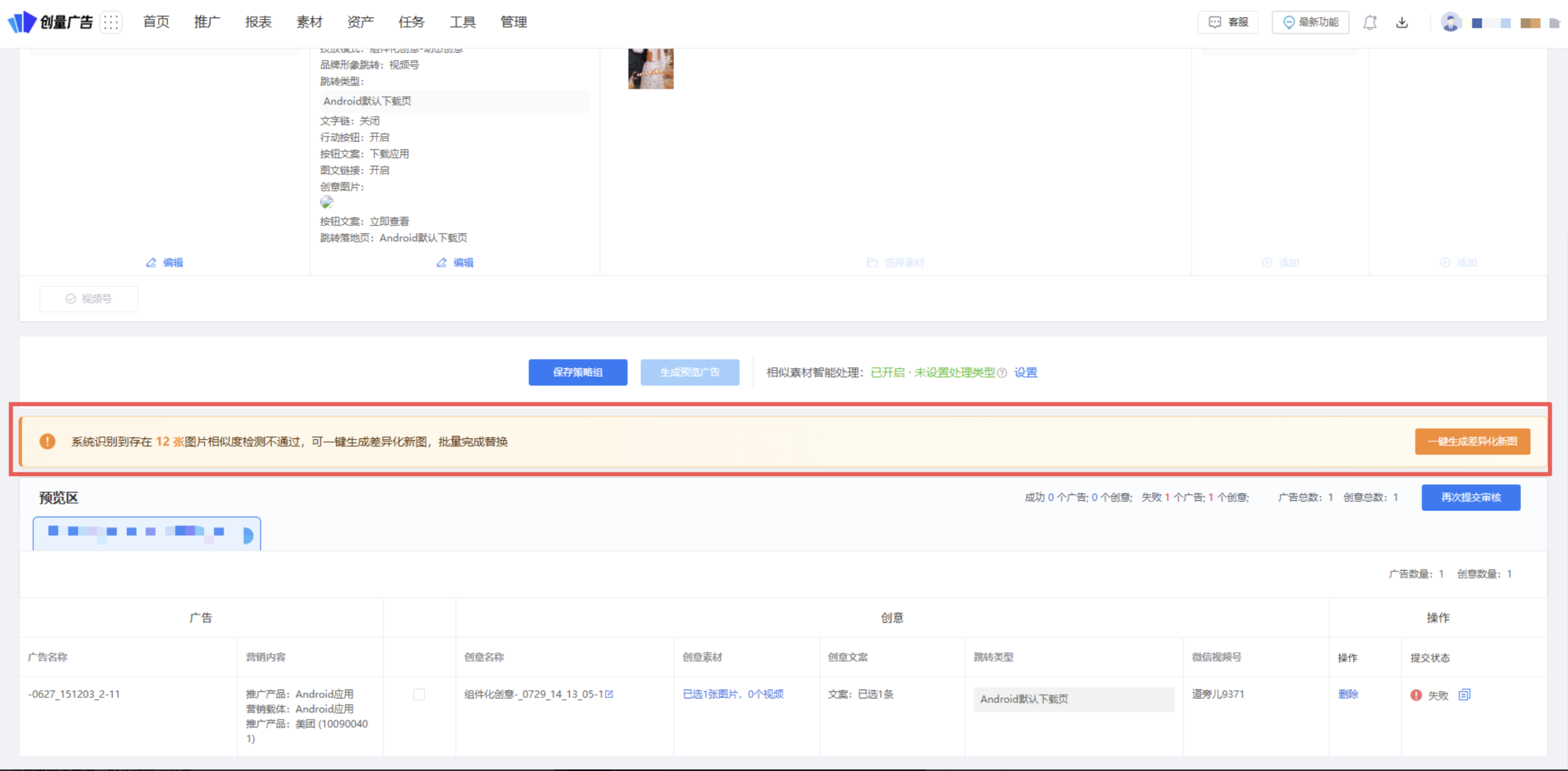Screen dimensions: 1568x771
Task: Click the creative material thumbnail image
Action: [651, 69]
